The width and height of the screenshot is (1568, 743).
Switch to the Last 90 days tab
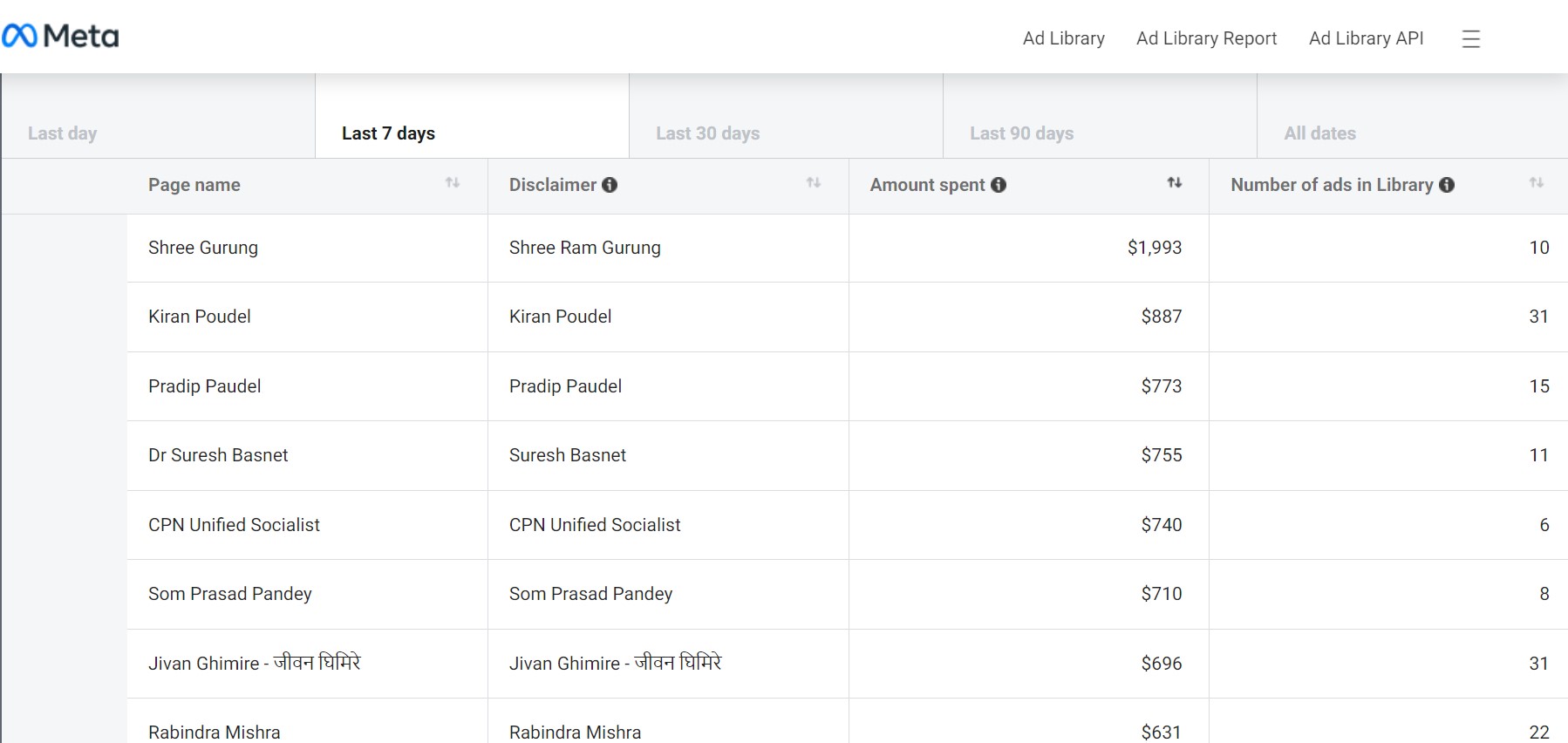click(1100, 116)
